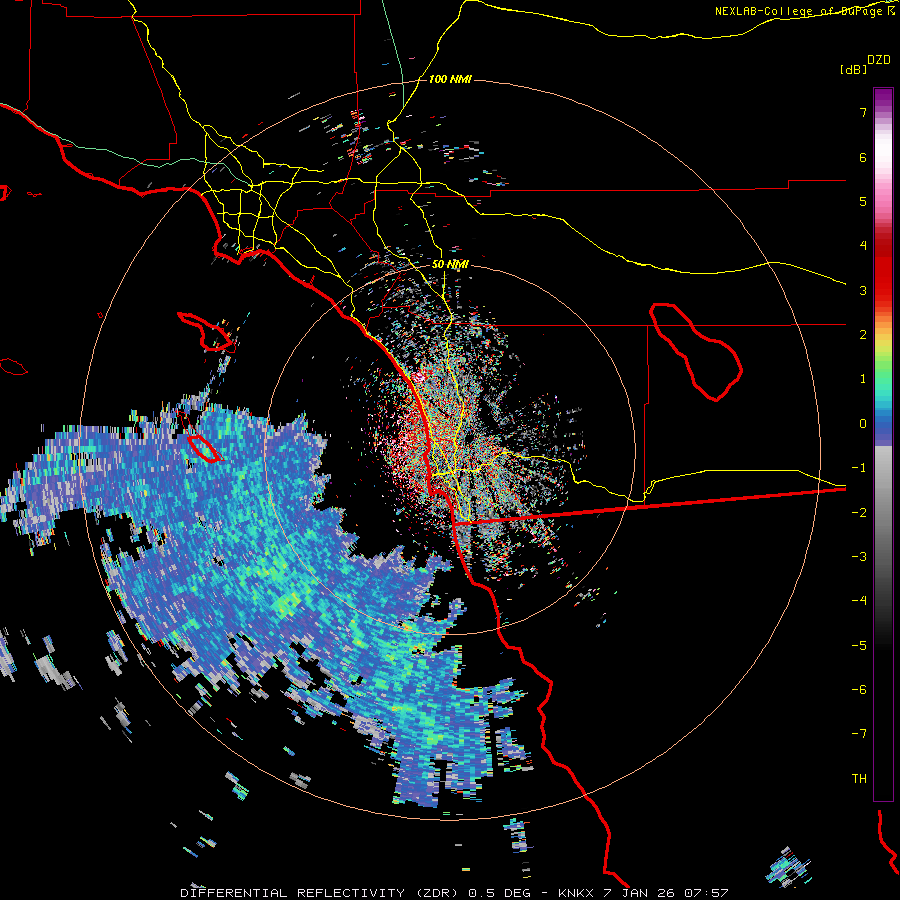Screen dimensions: 900x900
Task: Pick the purple top of the ZDR color bar
Action: tap(883, 98)
